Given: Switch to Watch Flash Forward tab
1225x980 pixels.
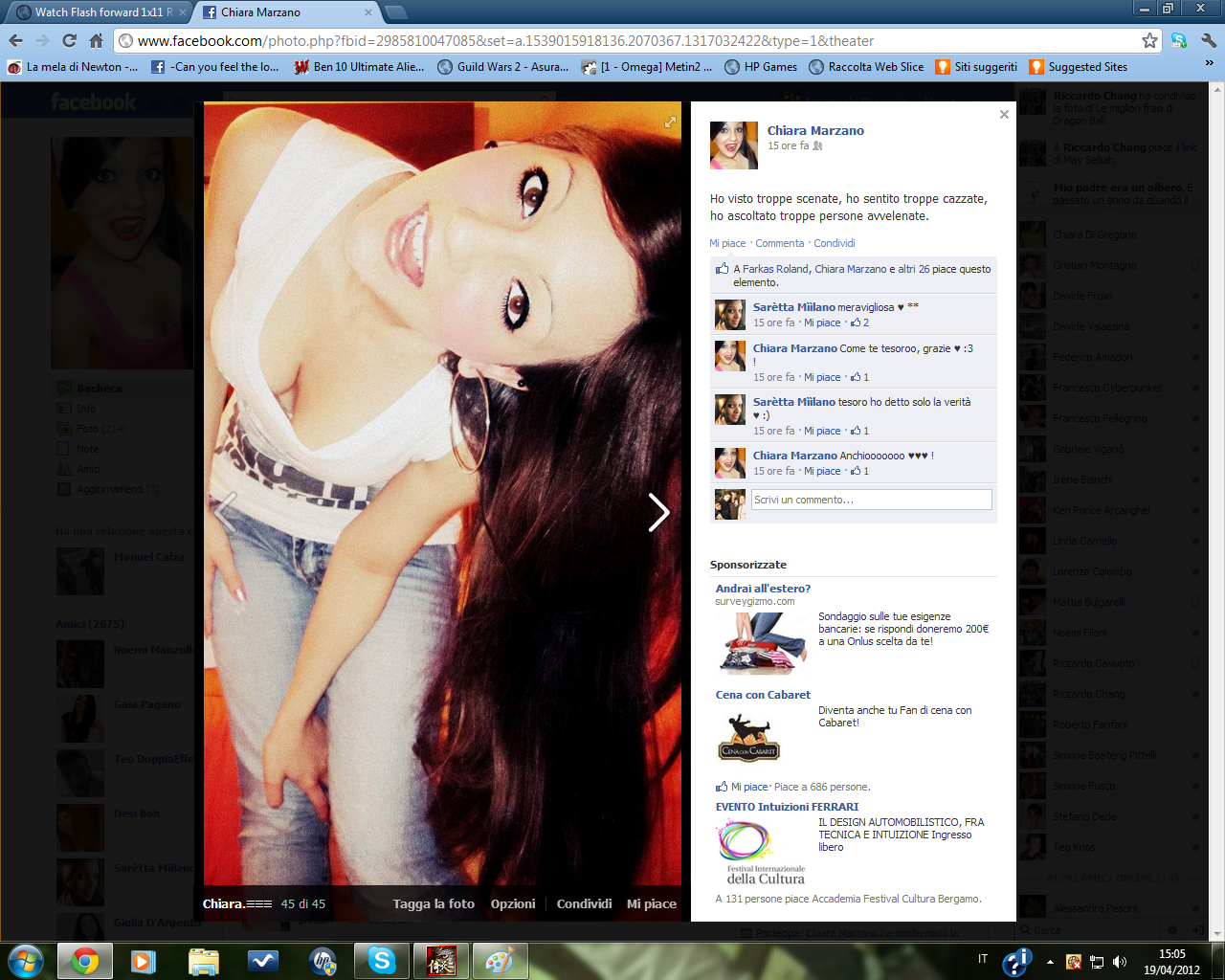Looking at the screenshot, I should point(96,12).
